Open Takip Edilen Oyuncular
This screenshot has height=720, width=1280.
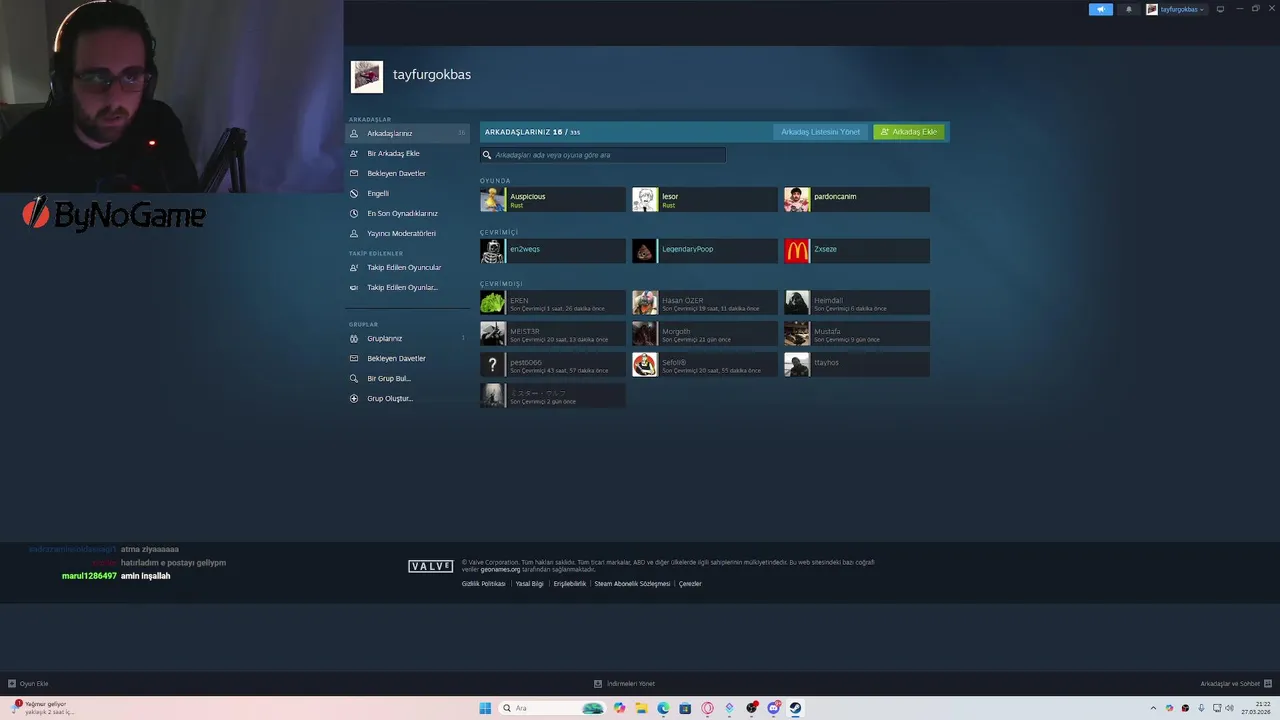[407, 267]
